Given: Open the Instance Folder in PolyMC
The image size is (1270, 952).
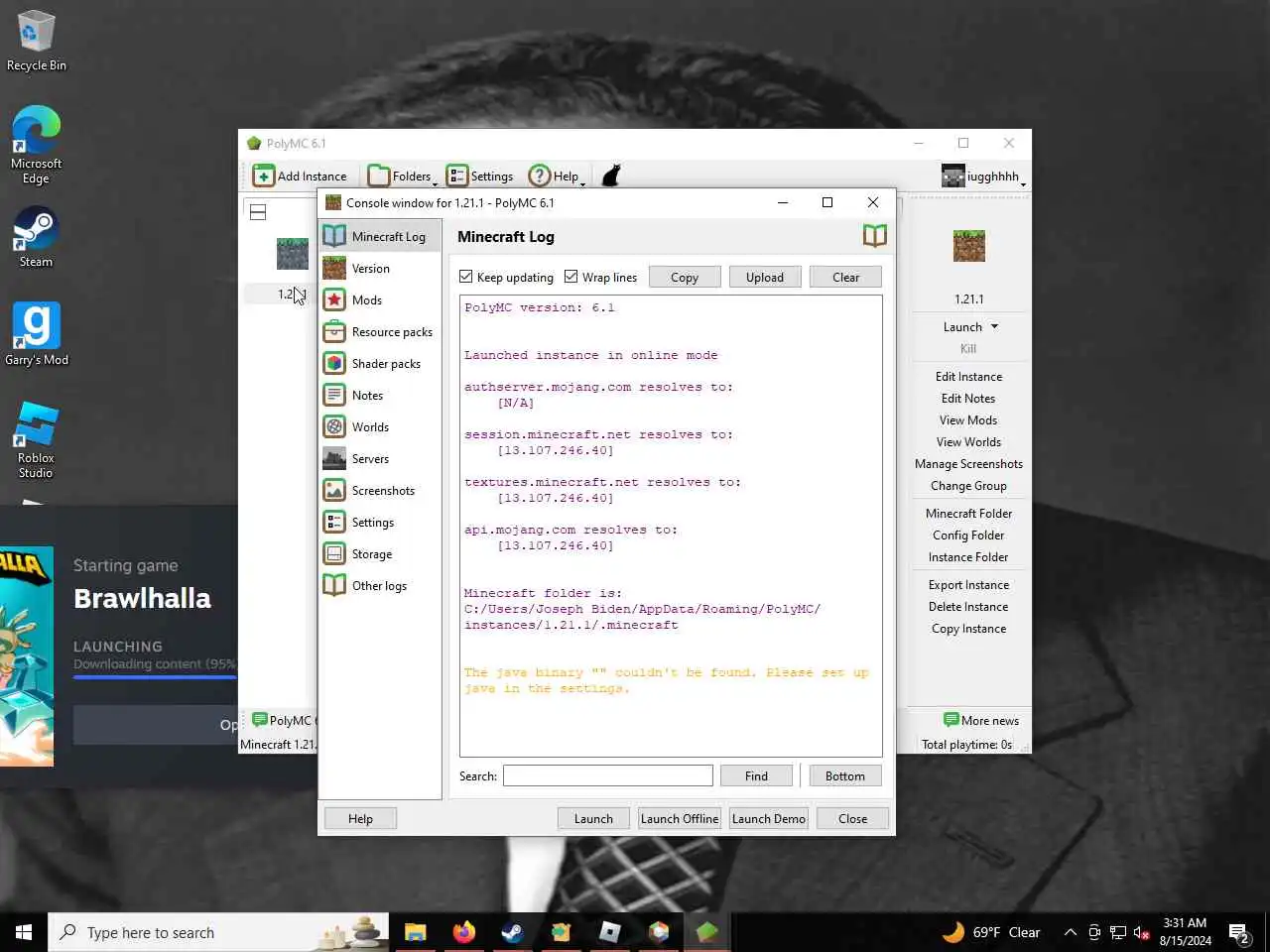Looking at the screenshot, I should coord(968,557).
